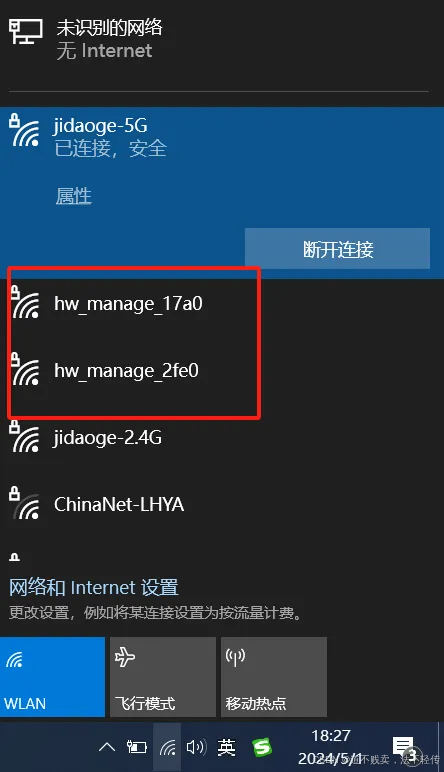
Task: Toggle the 移动热点 mobile hotspot tile
Action: pyautogui.click(x=274, y=677)
